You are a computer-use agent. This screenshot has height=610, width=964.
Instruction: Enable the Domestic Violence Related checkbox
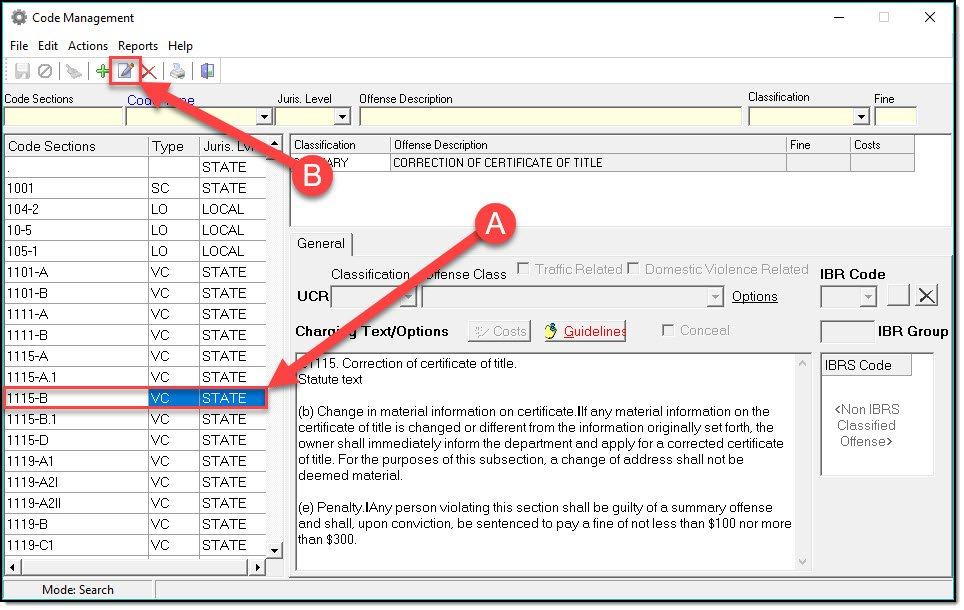pyautogui.click(x=633, y=269)
